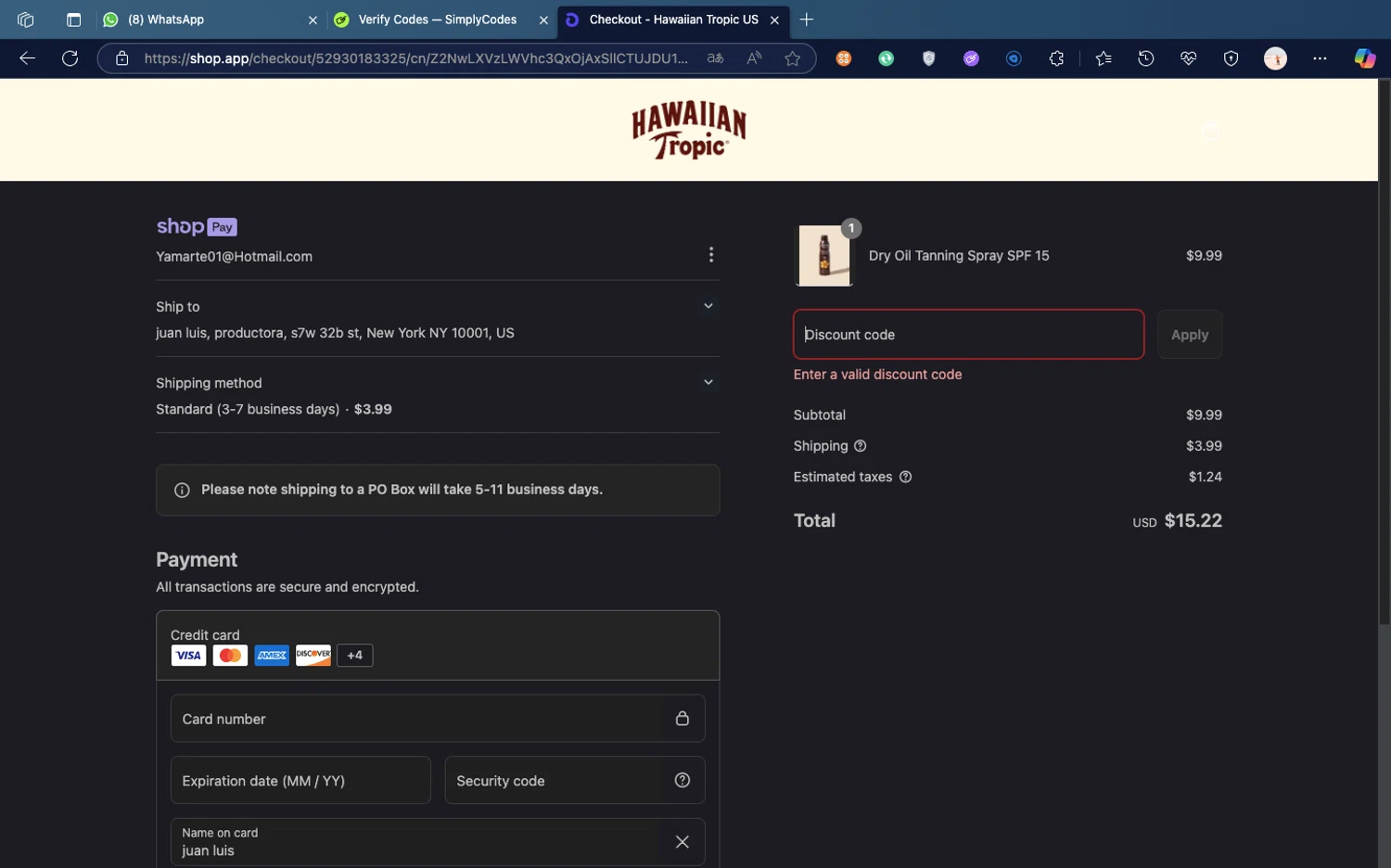
Task: Open the translate page icon in the address bar
Action: point(715,58)
